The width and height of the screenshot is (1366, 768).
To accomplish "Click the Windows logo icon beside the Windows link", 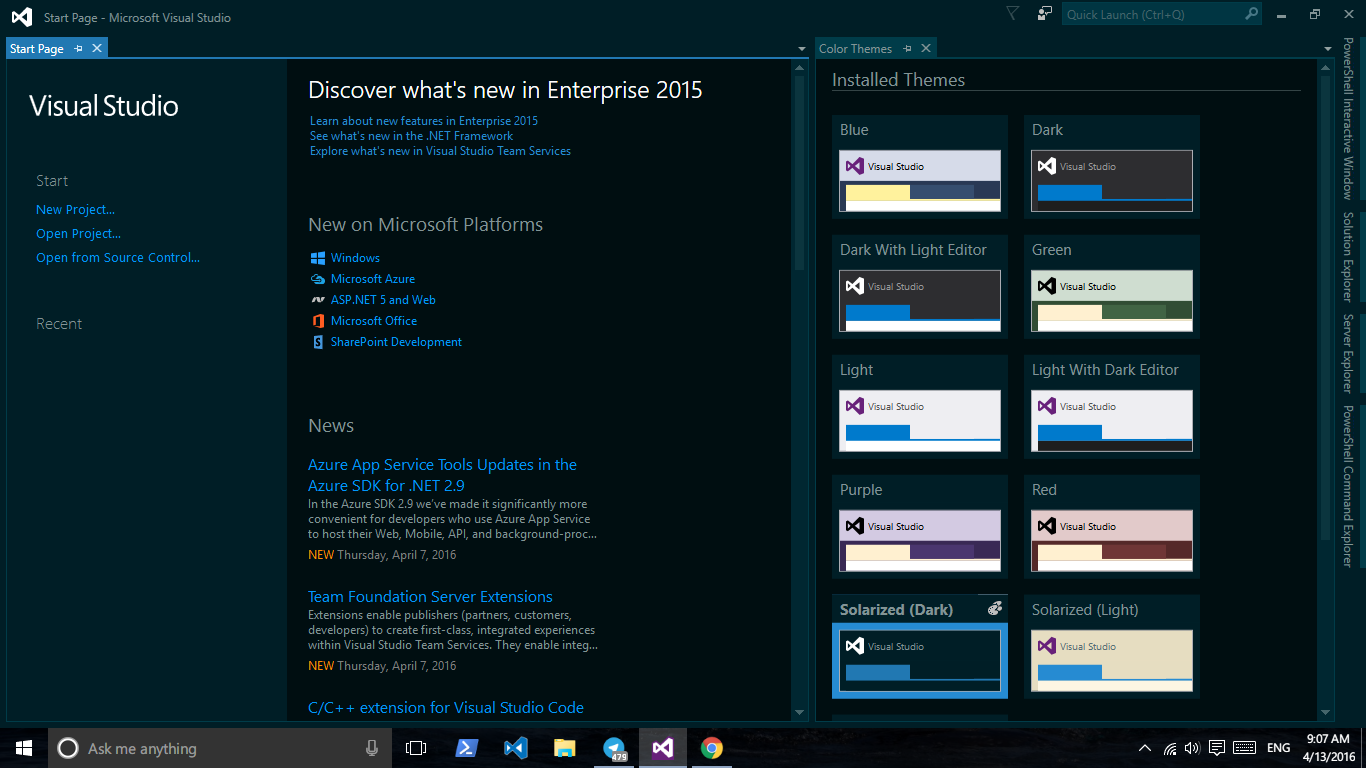I will (317, 258).
